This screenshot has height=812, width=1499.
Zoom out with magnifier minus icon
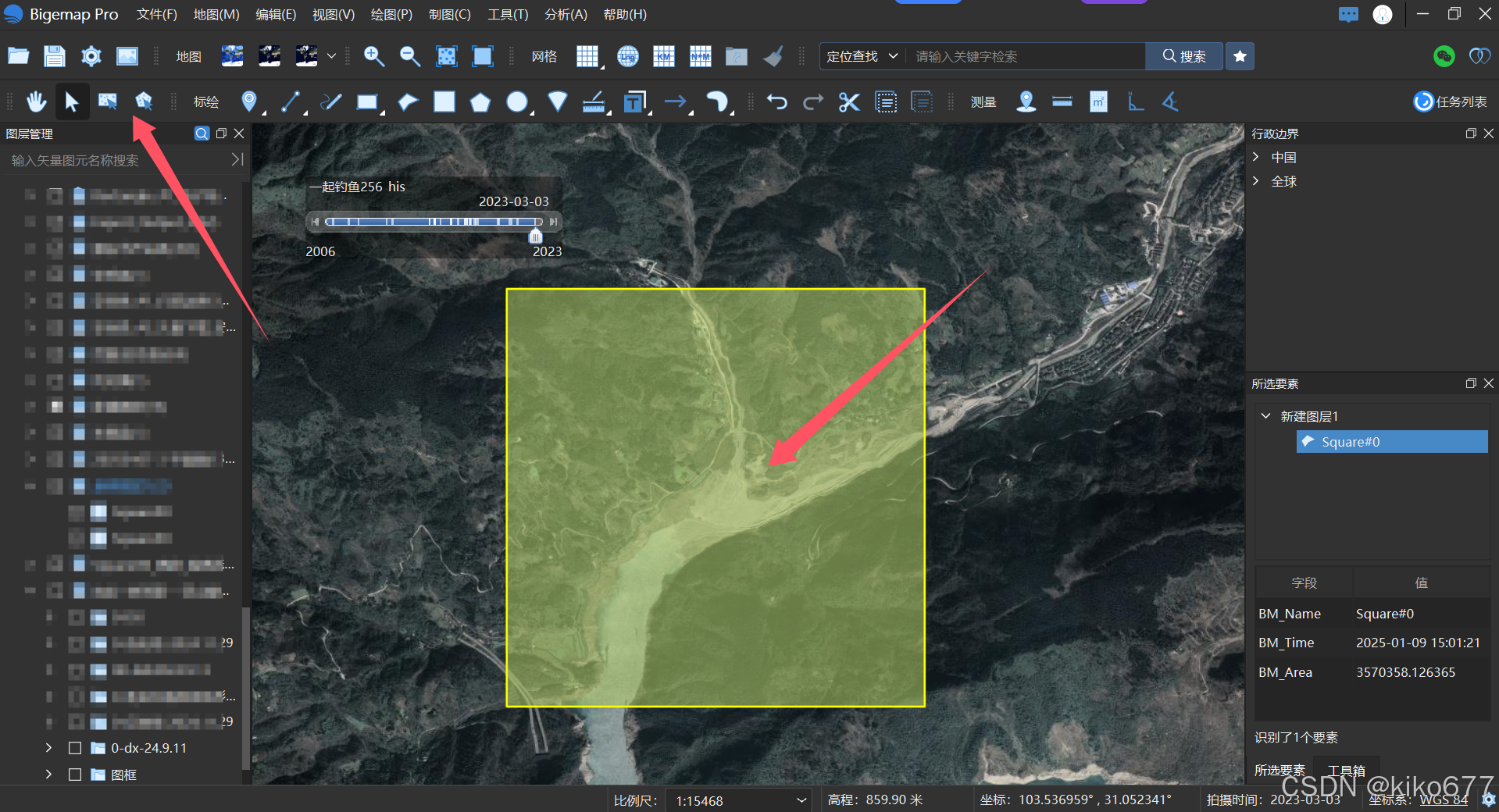click(x=409, y=56)
